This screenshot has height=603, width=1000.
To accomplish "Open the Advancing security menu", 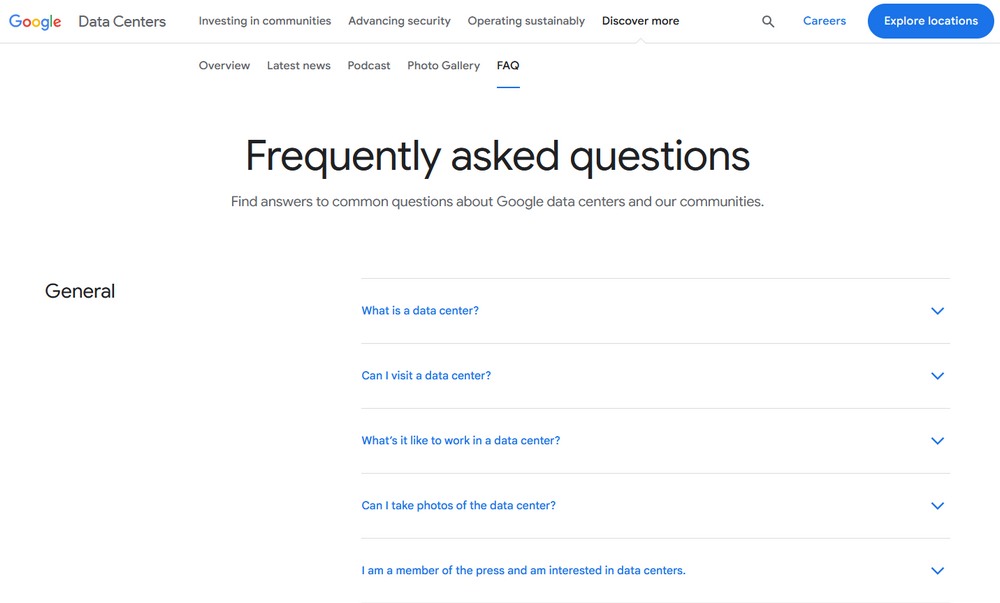I will 399,21.
